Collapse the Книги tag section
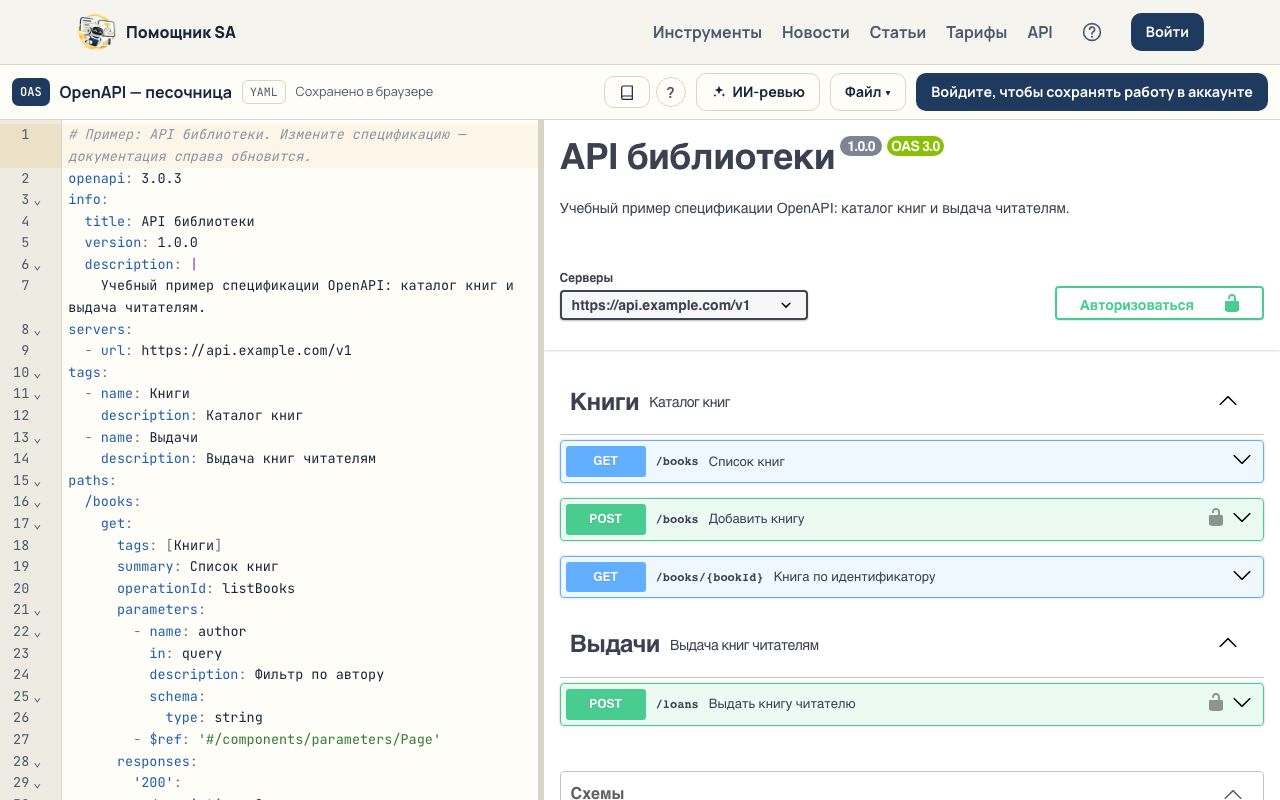Viewport: 1280px width, 800px height. [x=1228, y=401]
